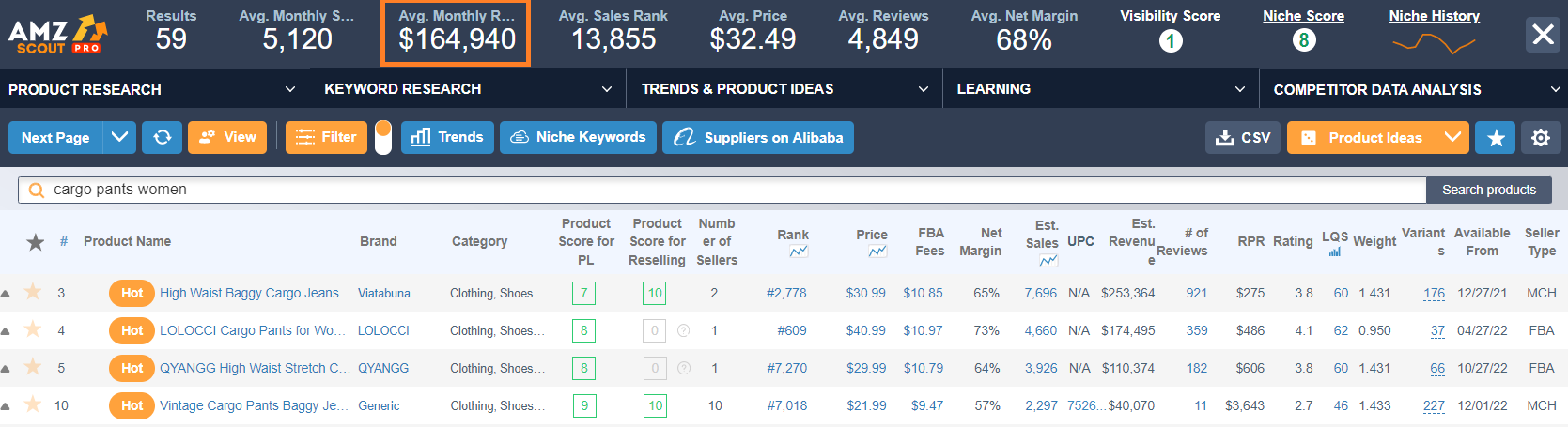The height and width of the screenshot is (427, 1568).
Task: Click the refresh results icon button
Action: click(162, 137)
